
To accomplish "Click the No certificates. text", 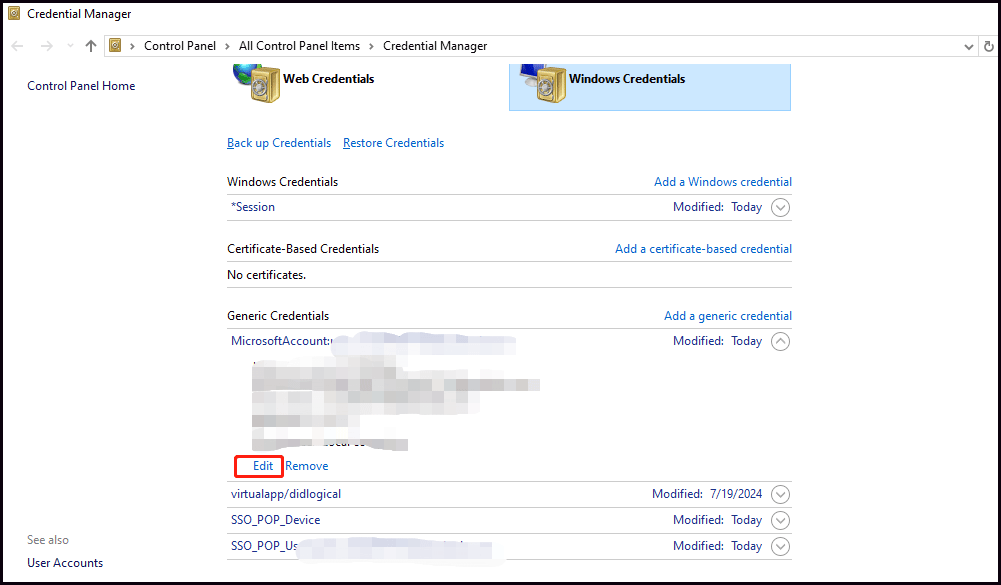I will click(x=266, y=275).
